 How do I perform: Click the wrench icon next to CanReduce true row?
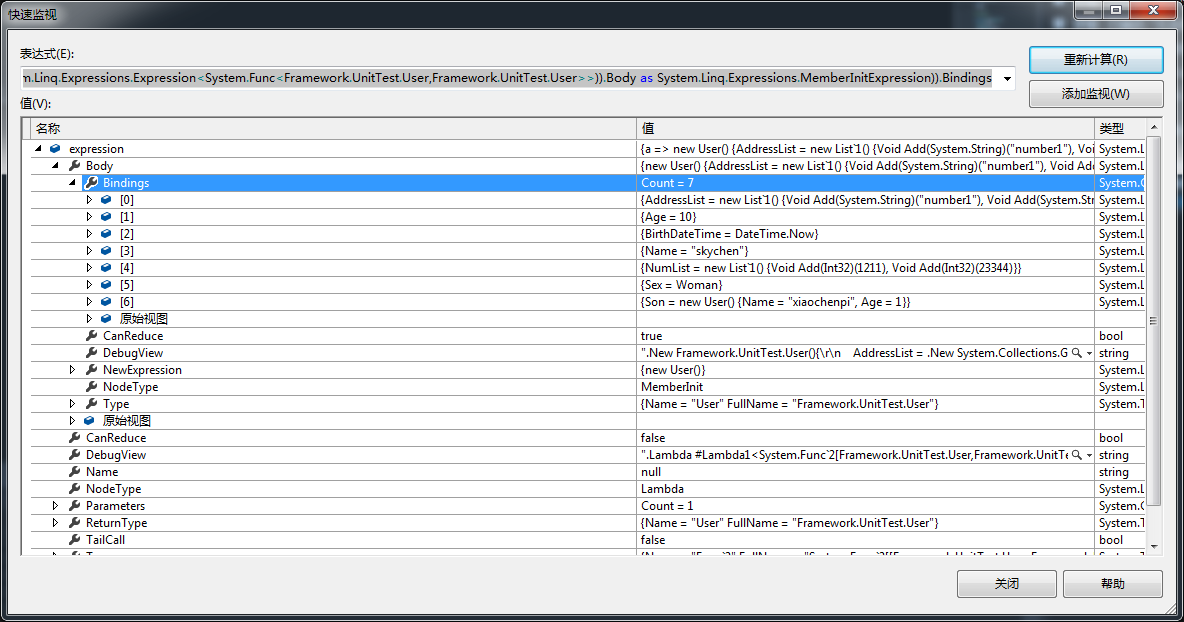click(91, 336)
